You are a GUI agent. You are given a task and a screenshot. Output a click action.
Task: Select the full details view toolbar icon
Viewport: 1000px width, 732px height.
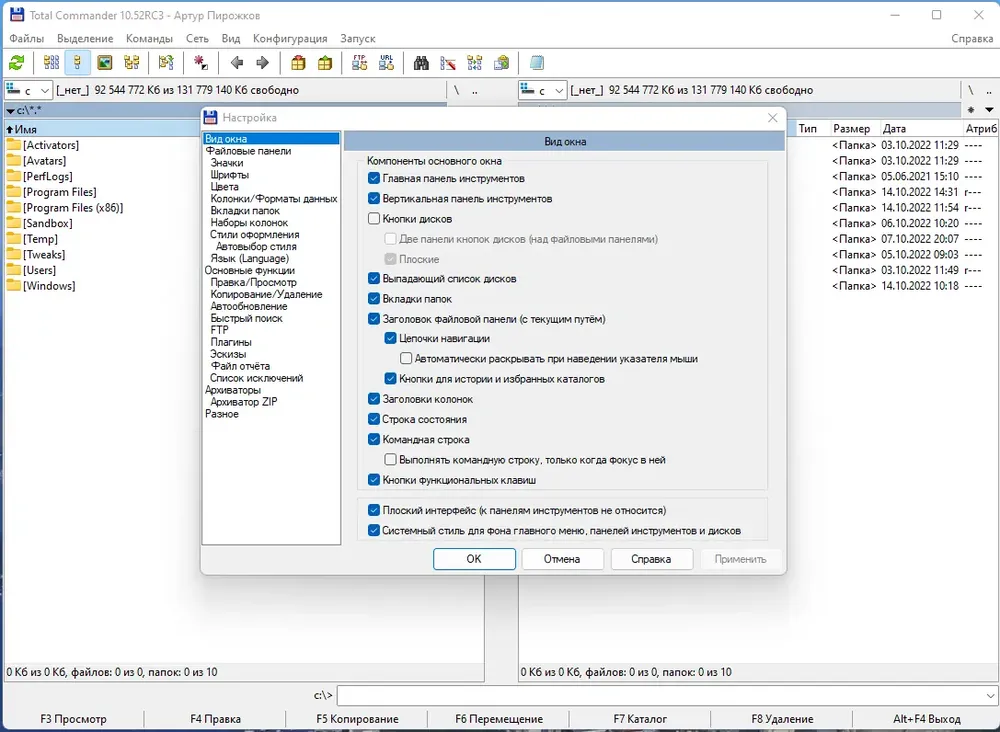point(77,62)
